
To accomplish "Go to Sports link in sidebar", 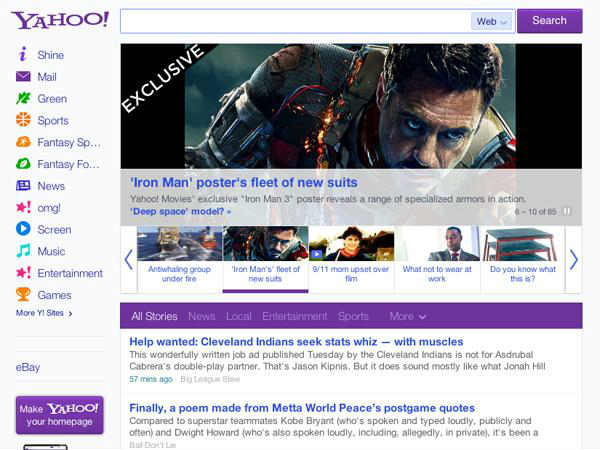I will point(53,121).
